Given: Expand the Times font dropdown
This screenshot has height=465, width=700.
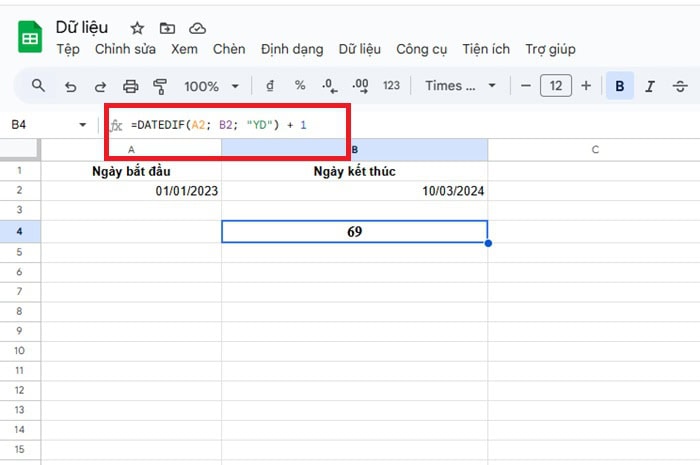Looking at the screenshot, I should pos(459,86).
